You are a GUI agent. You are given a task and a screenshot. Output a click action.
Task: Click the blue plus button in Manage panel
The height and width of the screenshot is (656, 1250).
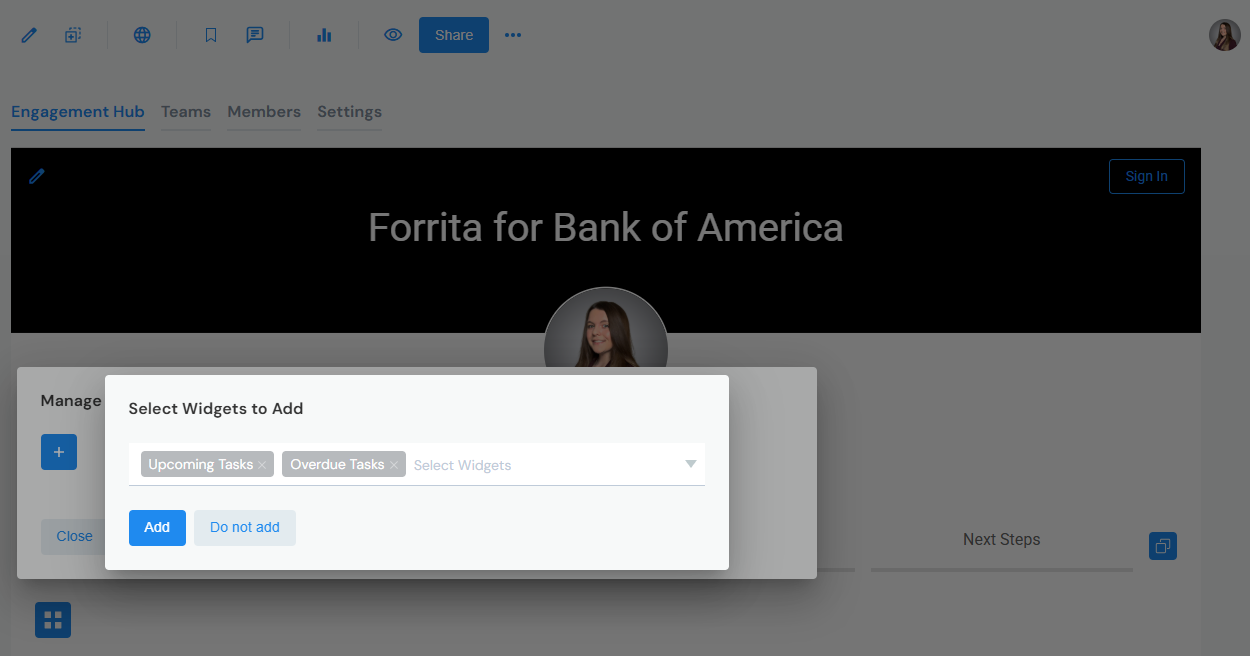point(59,452)
